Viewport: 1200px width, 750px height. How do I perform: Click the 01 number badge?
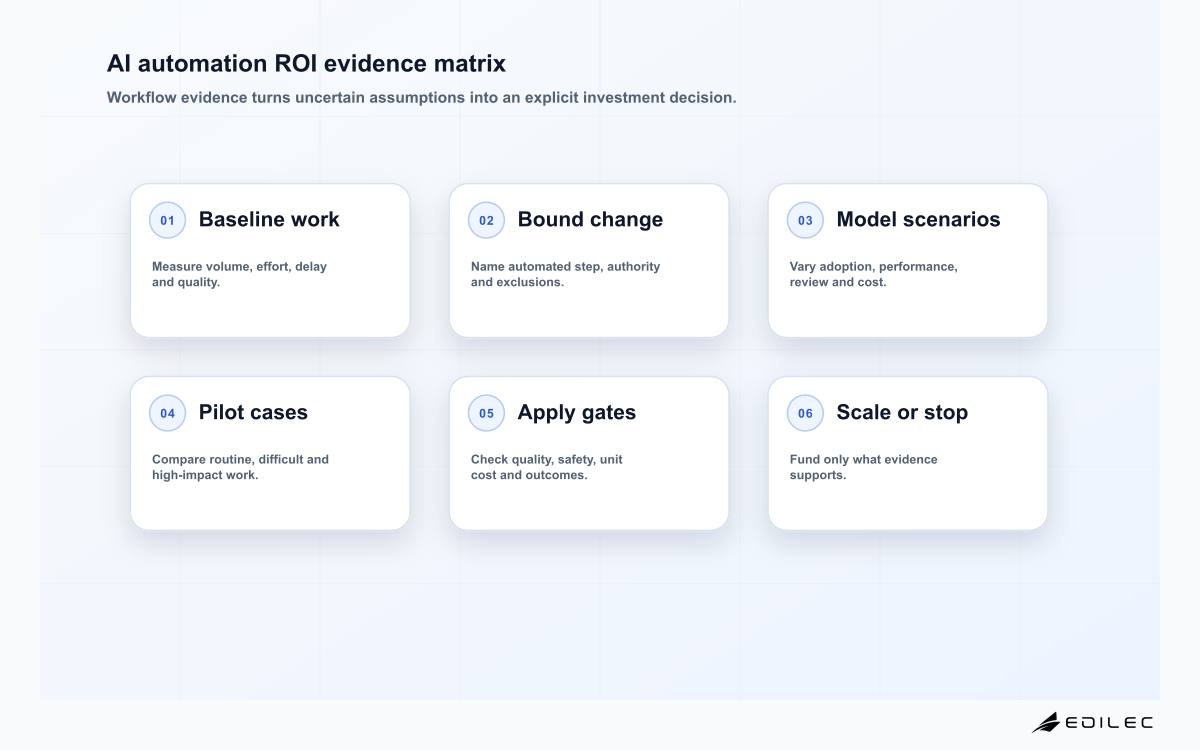[167, 220]
